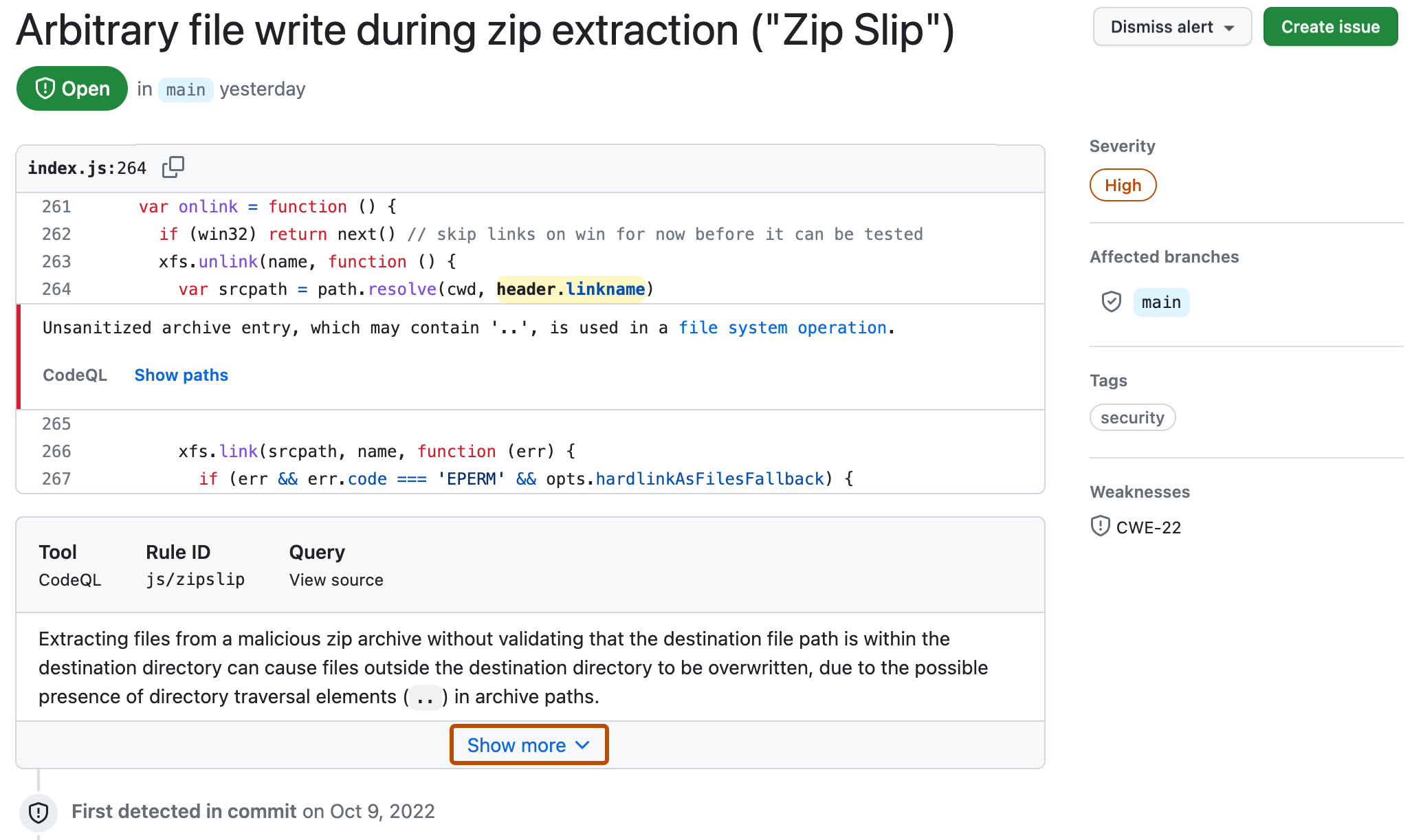Click the main branch affected label
1412x840 pixels.
pos(1158,301)
